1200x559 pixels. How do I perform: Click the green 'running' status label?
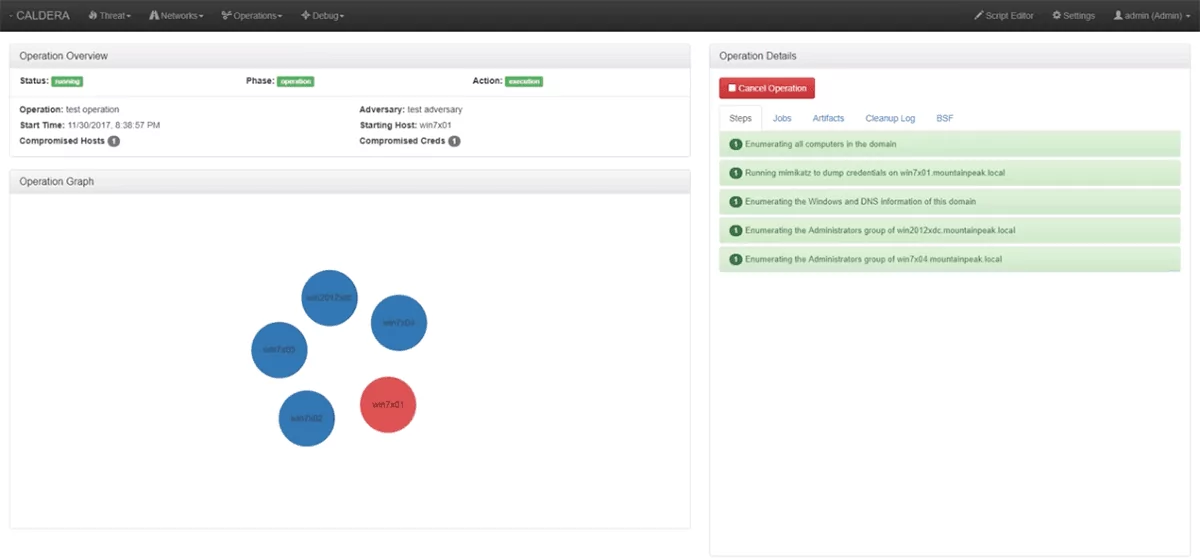pos(68,81)
